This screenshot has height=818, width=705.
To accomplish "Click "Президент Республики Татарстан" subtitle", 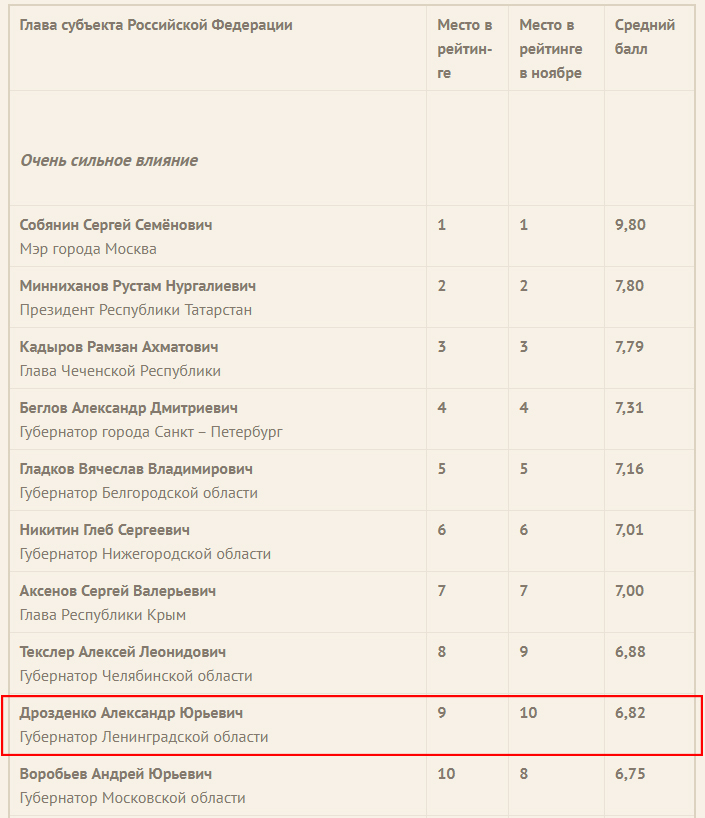I will point(136,310).
